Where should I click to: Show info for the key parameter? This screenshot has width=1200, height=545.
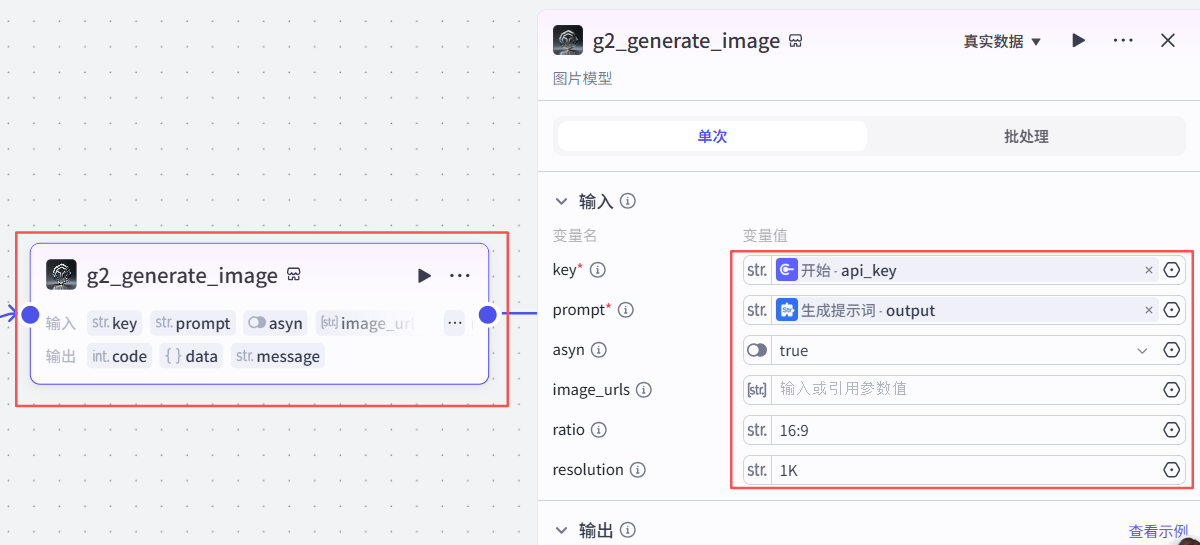coord(598,270)
